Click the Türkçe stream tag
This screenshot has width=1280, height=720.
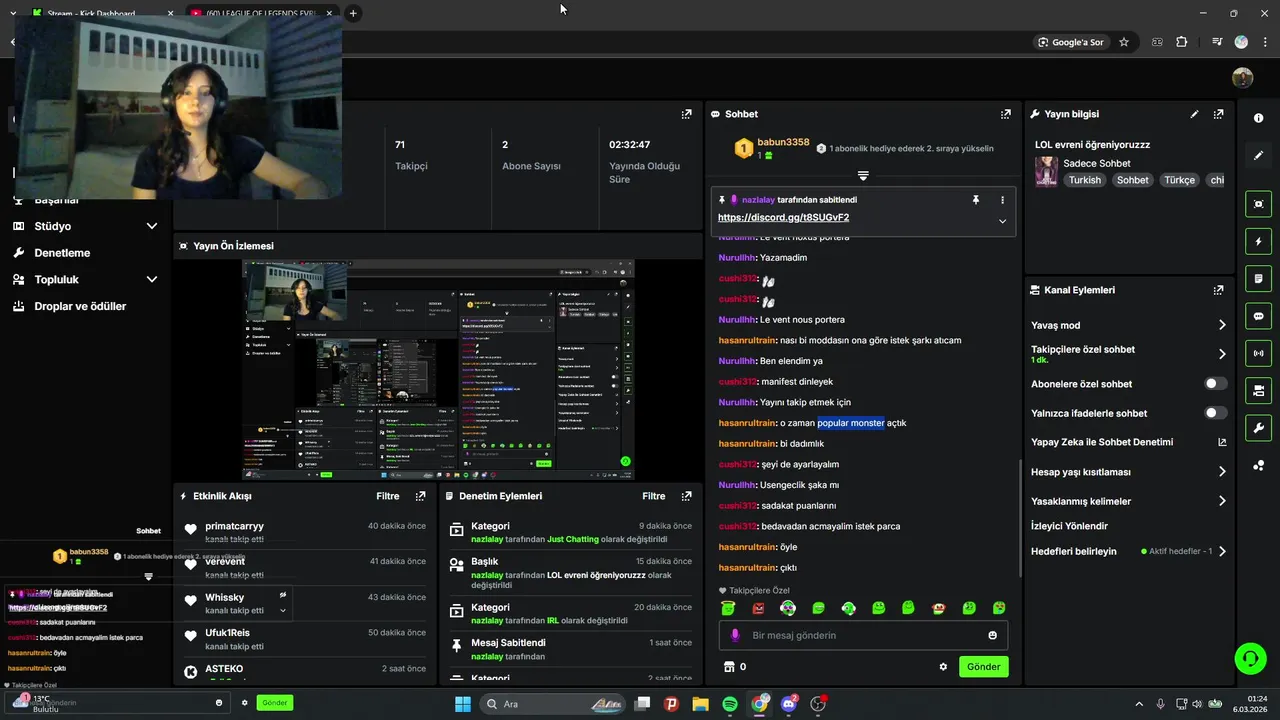pyautogui.click(x=1179, y=180)
